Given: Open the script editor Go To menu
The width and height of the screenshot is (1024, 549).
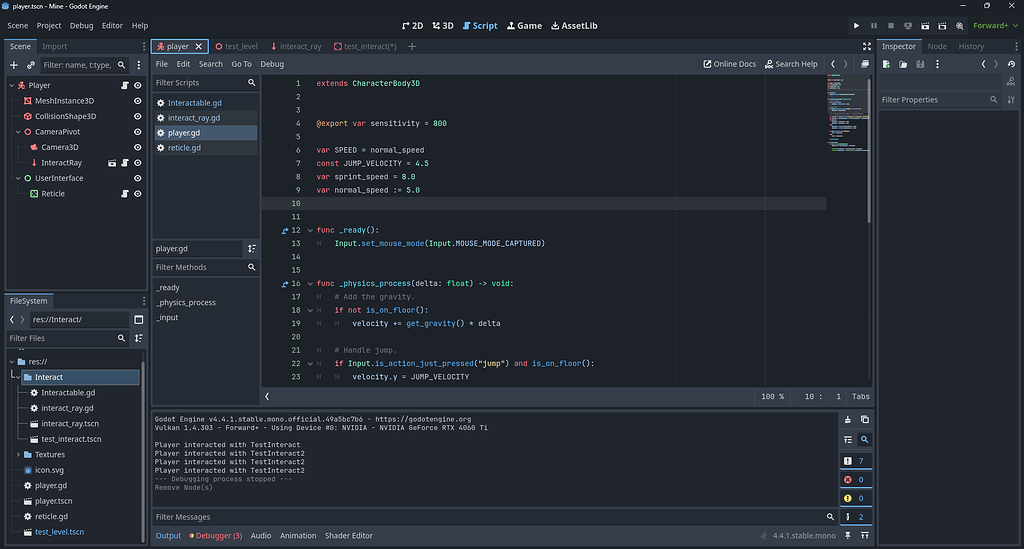Looking at the screenshot, I should tap(241, 64).
